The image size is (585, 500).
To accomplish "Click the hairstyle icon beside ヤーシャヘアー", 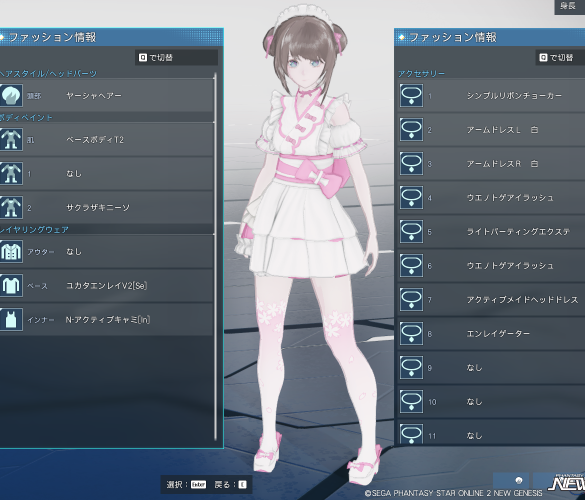I will coord(11,96).
